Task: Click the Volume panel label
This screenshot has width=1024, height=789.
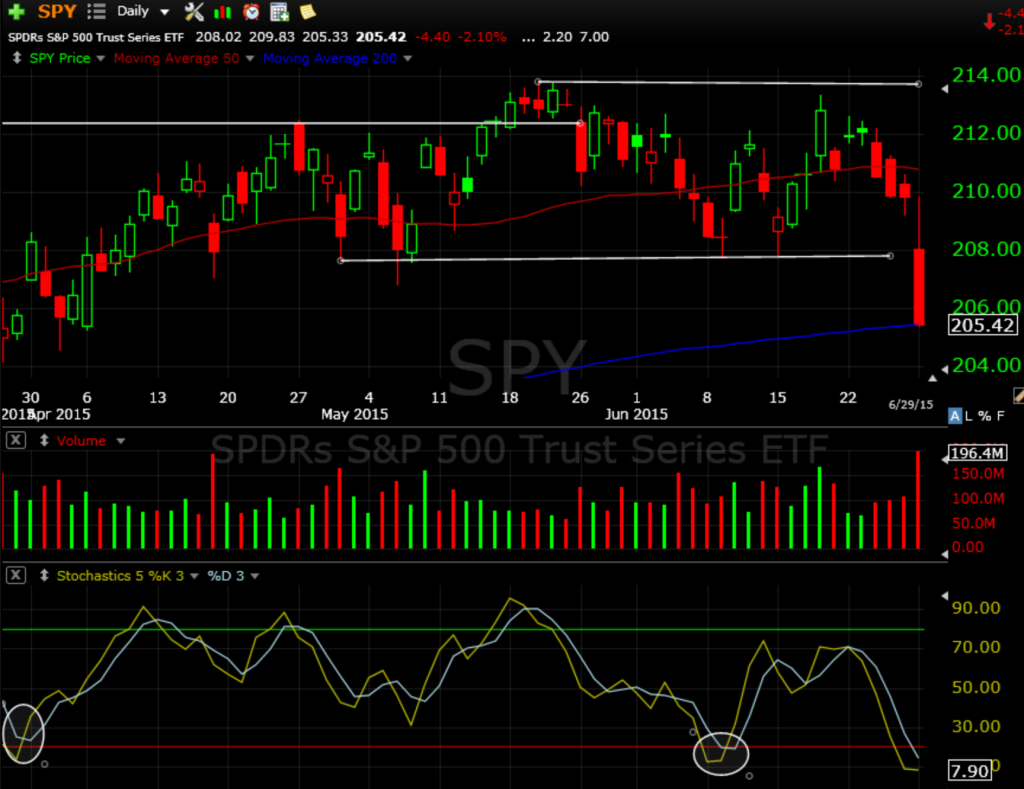Action: pos(81,441)
